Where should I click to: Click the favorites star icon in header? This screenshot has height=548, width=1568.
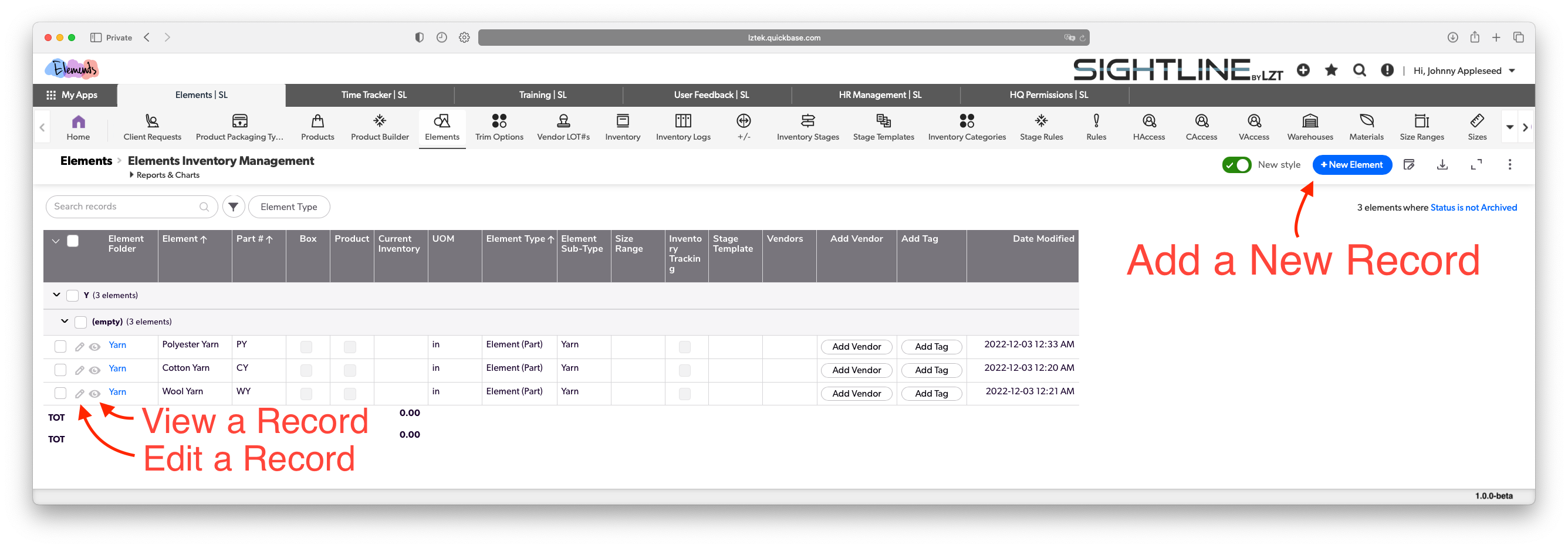click(1330, 70)
